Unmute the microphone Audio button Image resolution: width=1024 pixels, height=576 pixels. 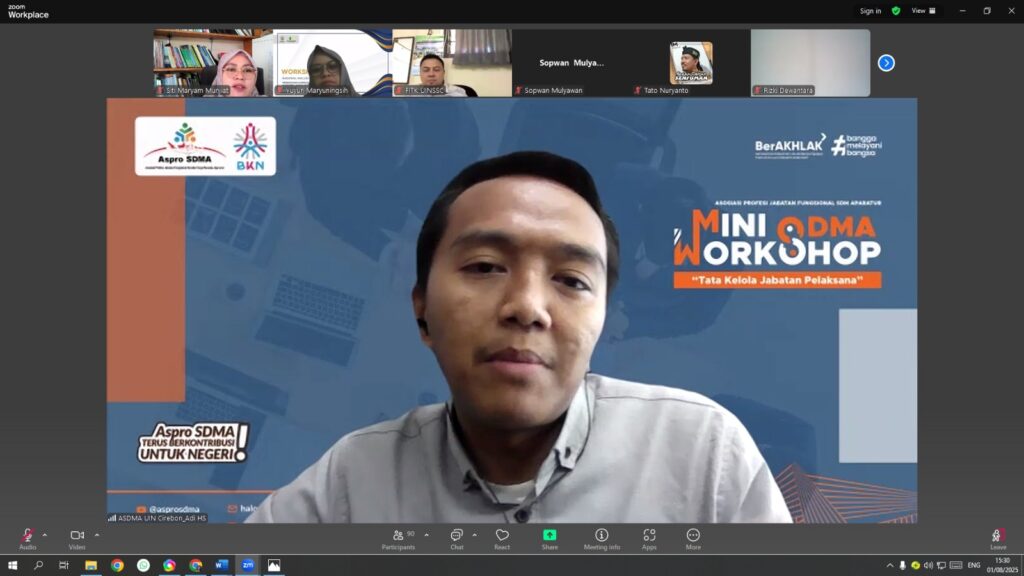tap(27, 539)
